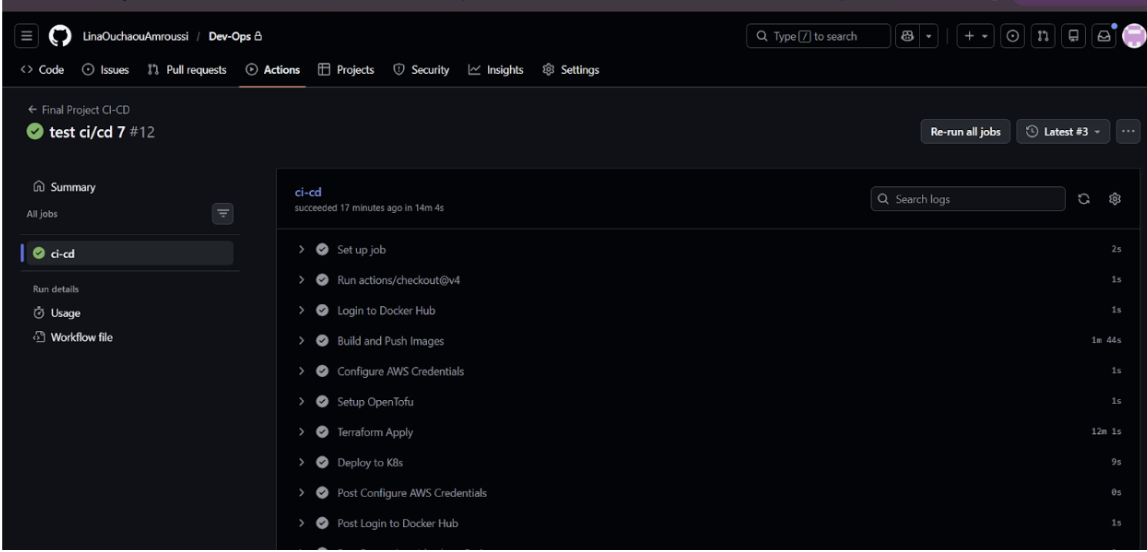
Task: Click the Build and Push Images check icon
Action: click(x=322, y=341)
